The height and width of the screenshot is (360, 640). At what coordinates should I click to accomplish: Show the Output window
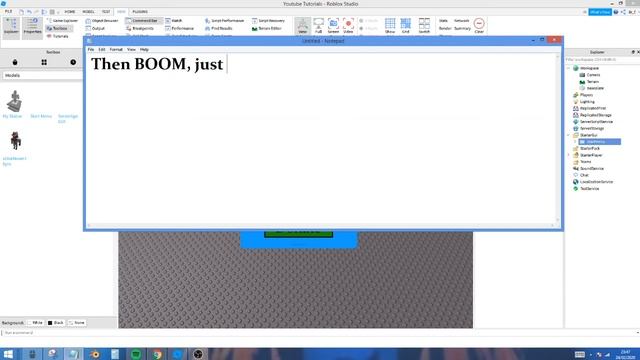click(x=95, y=28)
